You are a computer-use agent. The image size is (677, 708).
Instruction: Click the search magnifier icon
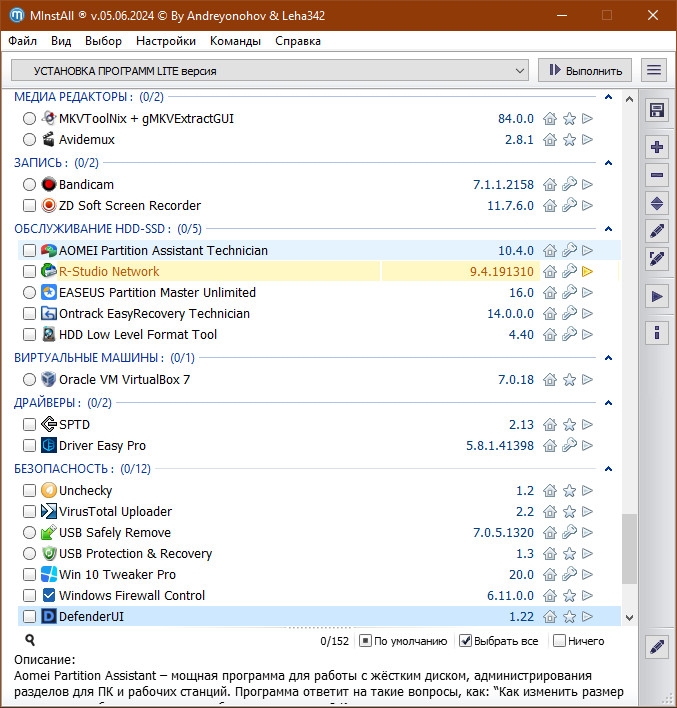[30, 640]
